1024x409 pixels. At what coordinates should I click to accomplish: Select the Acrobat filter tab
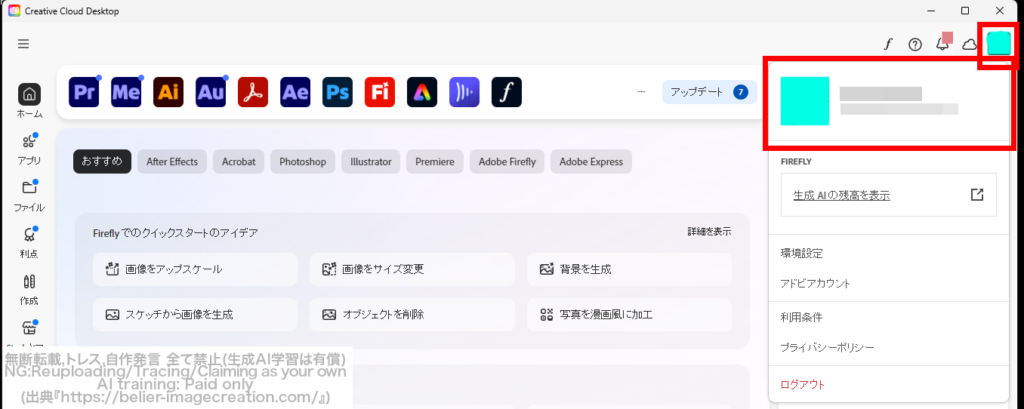click(238, 161)
